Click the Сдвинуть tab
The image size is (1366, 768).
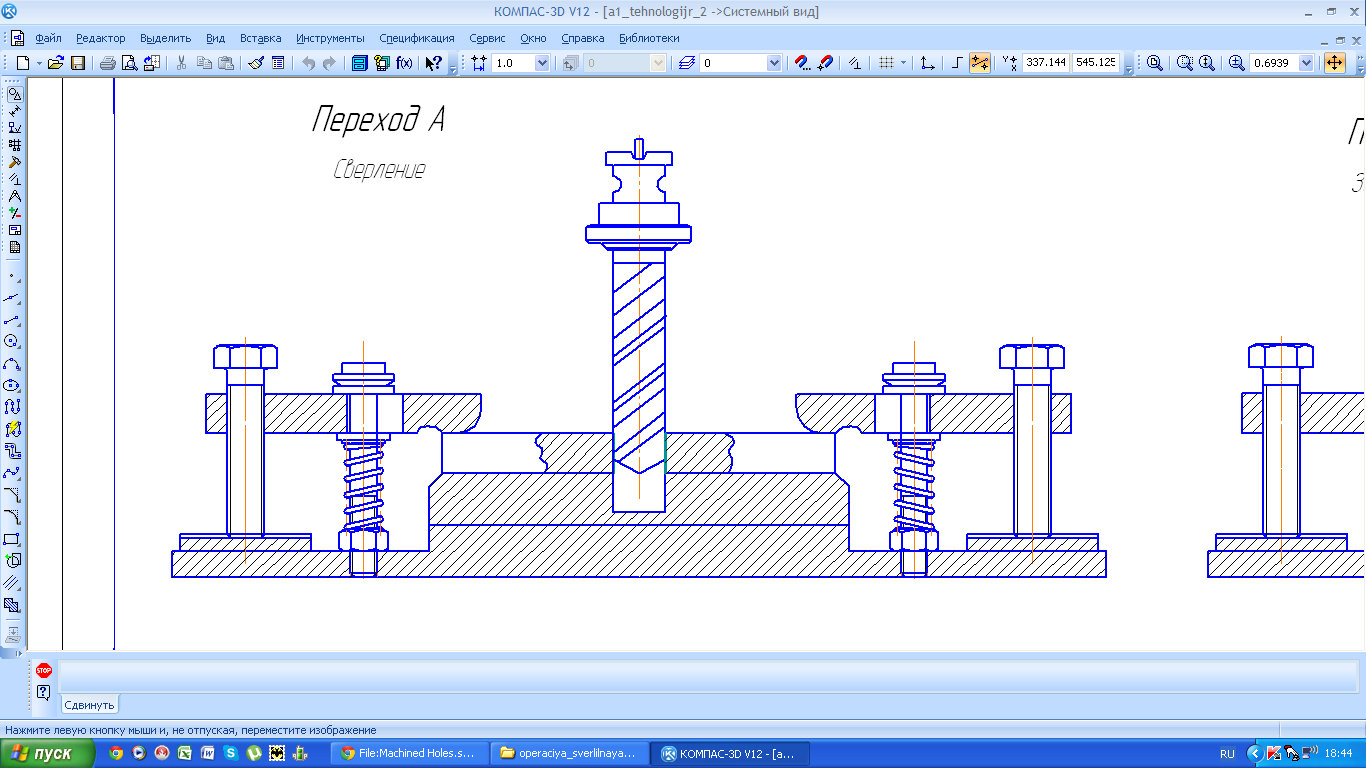90,705
